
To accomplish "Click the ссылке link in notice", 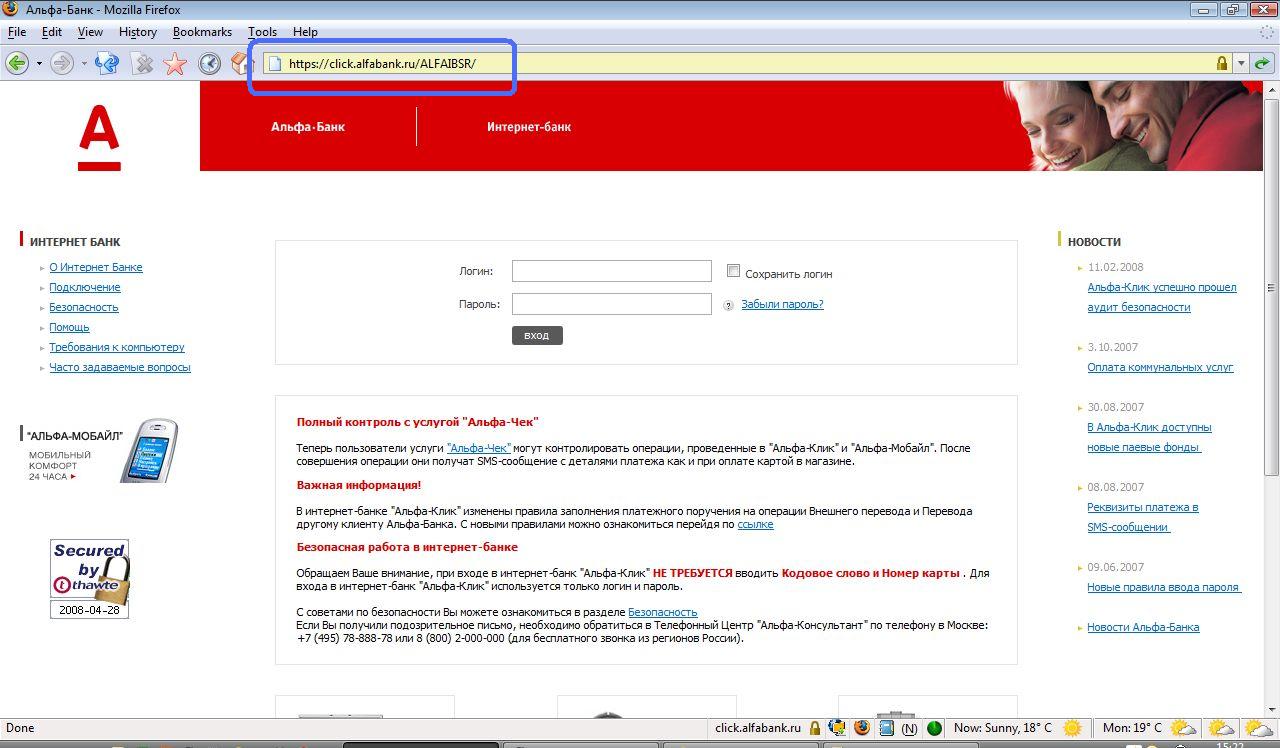I will 755,524.
